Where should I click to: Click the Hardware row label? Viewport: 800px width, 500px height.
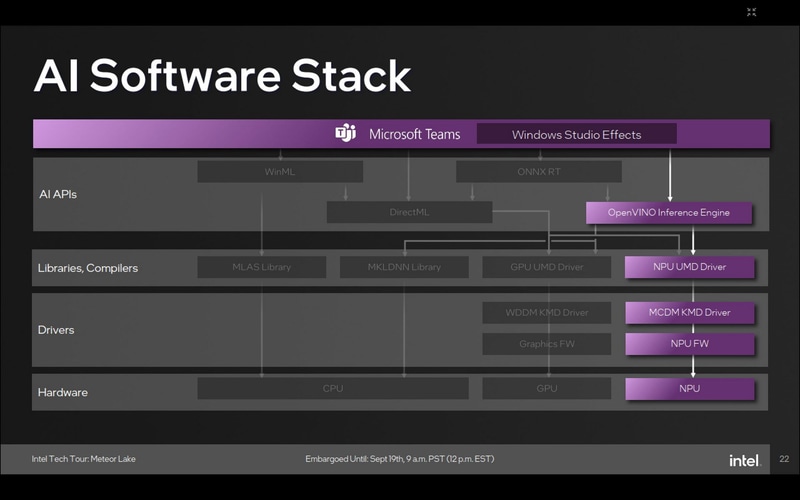coord(62,392)
